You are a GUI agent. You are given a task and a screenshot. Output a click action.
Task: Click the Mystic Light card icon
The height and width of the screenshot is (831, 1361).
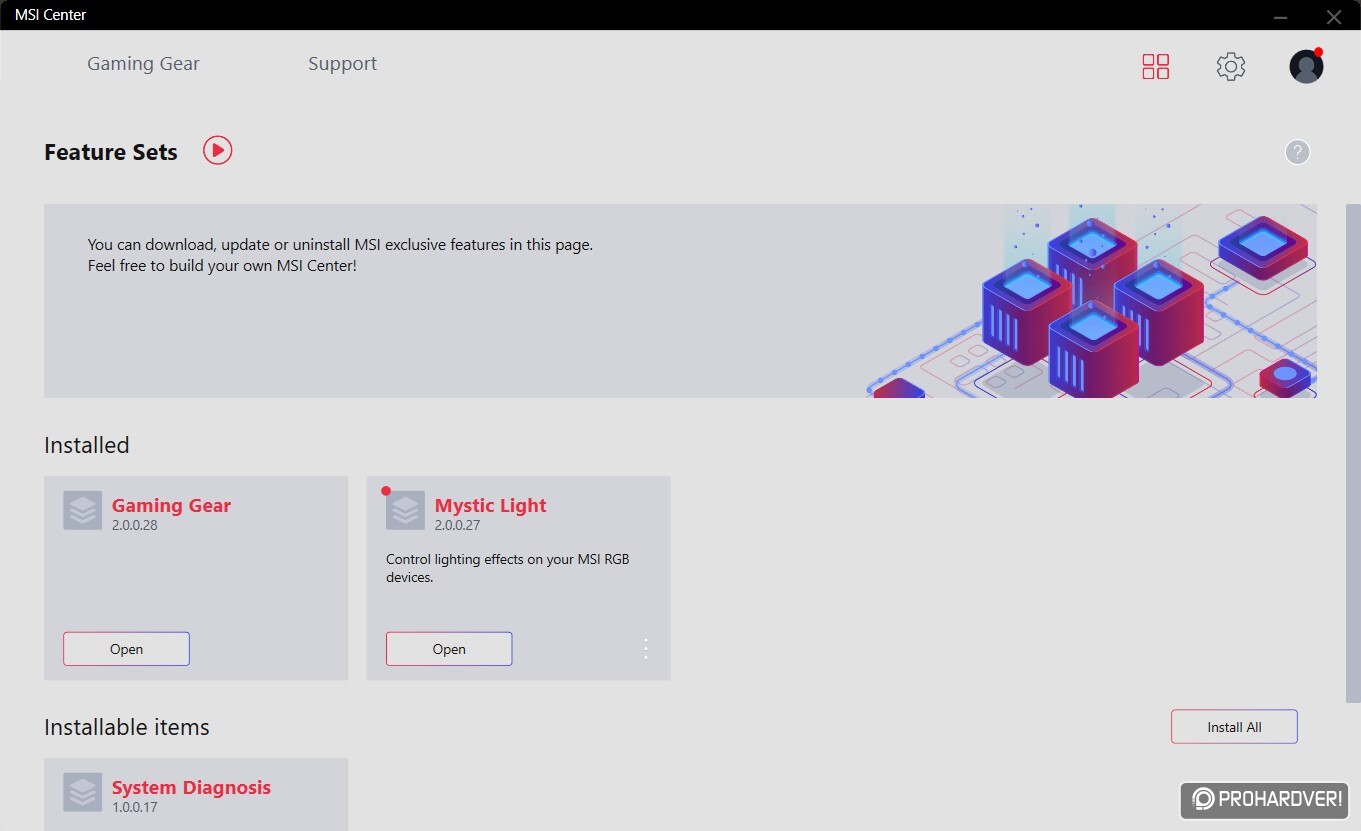click(405, 510)
